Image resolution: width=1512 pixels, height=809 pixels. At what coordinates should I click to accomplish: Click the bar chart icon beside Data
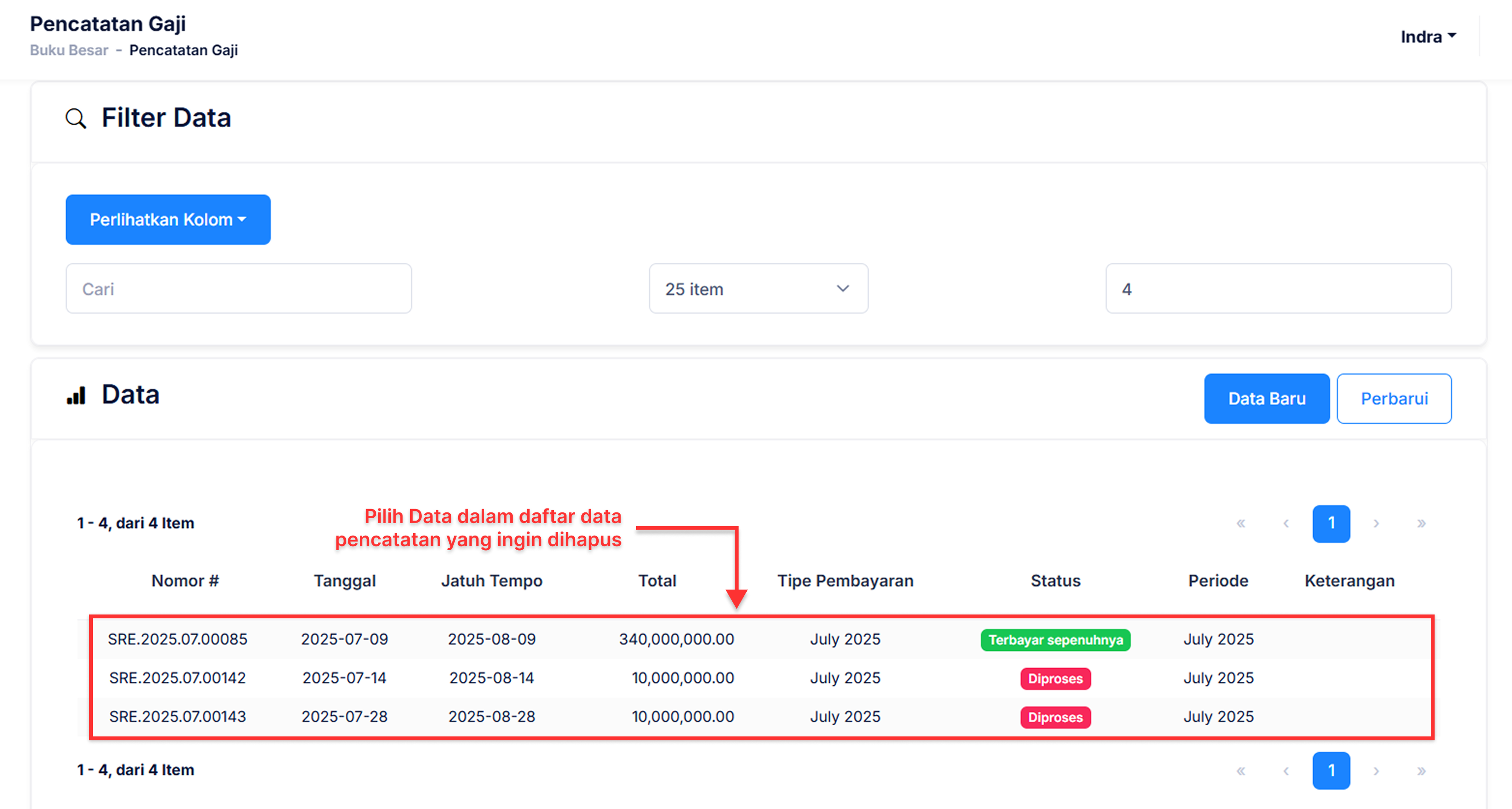76,395
